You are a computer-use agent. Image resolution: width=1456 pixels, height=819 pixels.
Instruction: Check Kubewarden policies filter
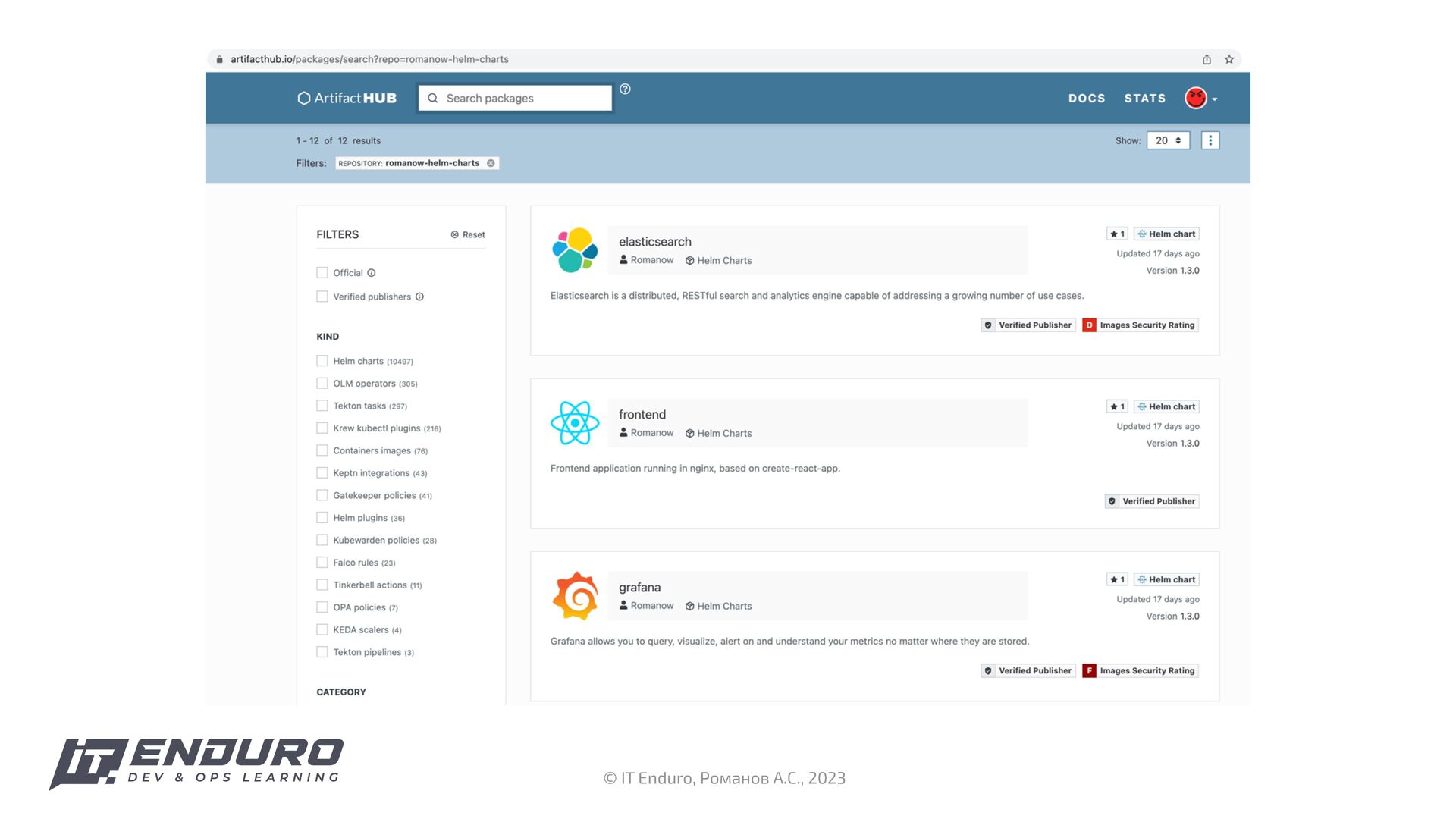click(322, 540)
